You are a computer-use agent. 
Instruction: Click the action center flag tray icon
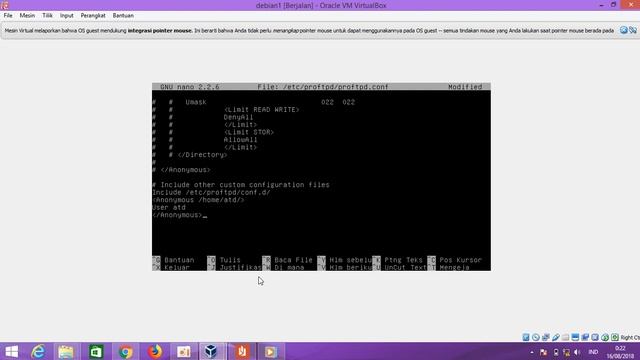543,352
